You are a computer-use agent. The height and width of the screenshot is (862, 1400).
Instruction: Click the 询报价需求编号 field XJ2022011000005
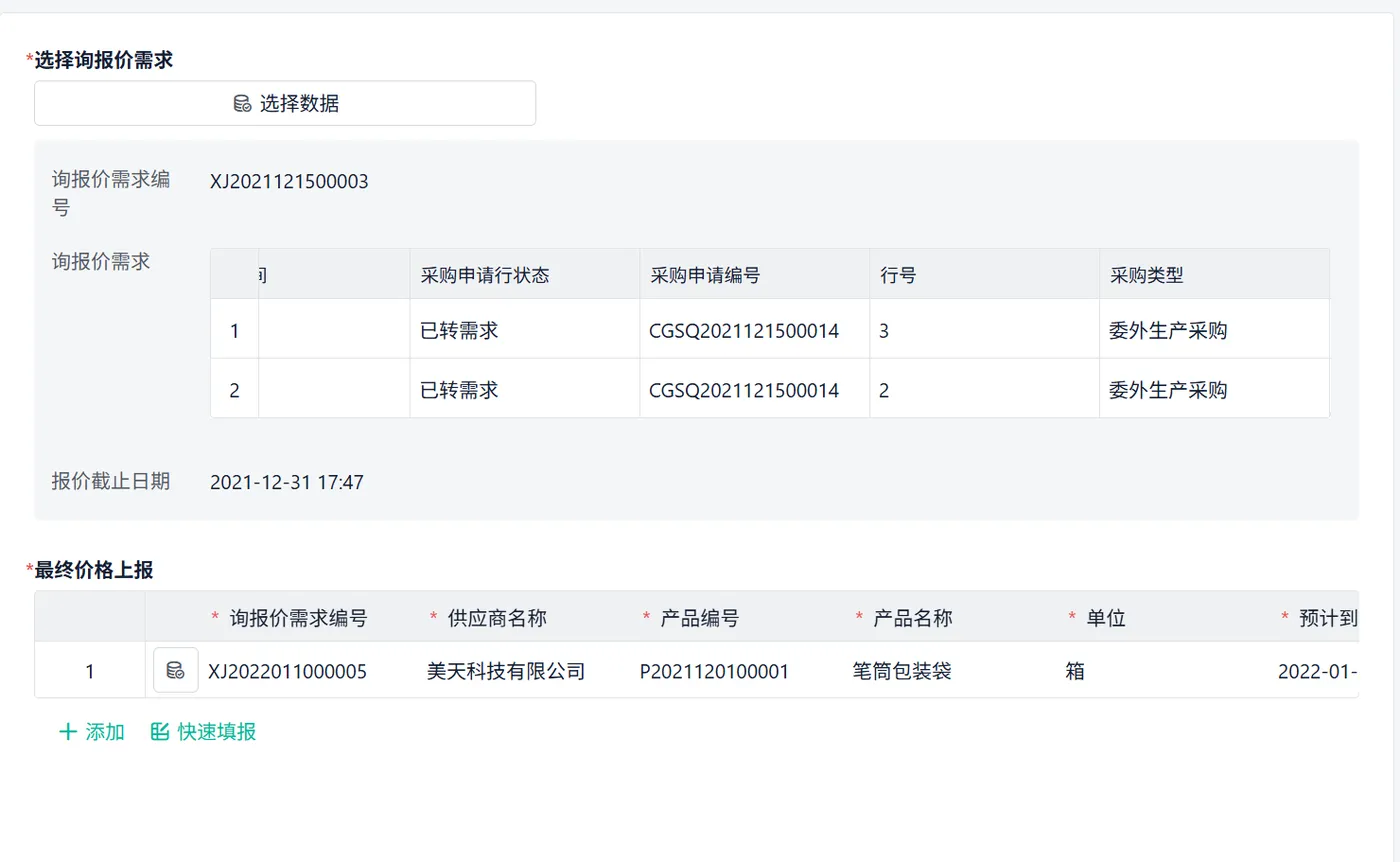pos(288,671)
